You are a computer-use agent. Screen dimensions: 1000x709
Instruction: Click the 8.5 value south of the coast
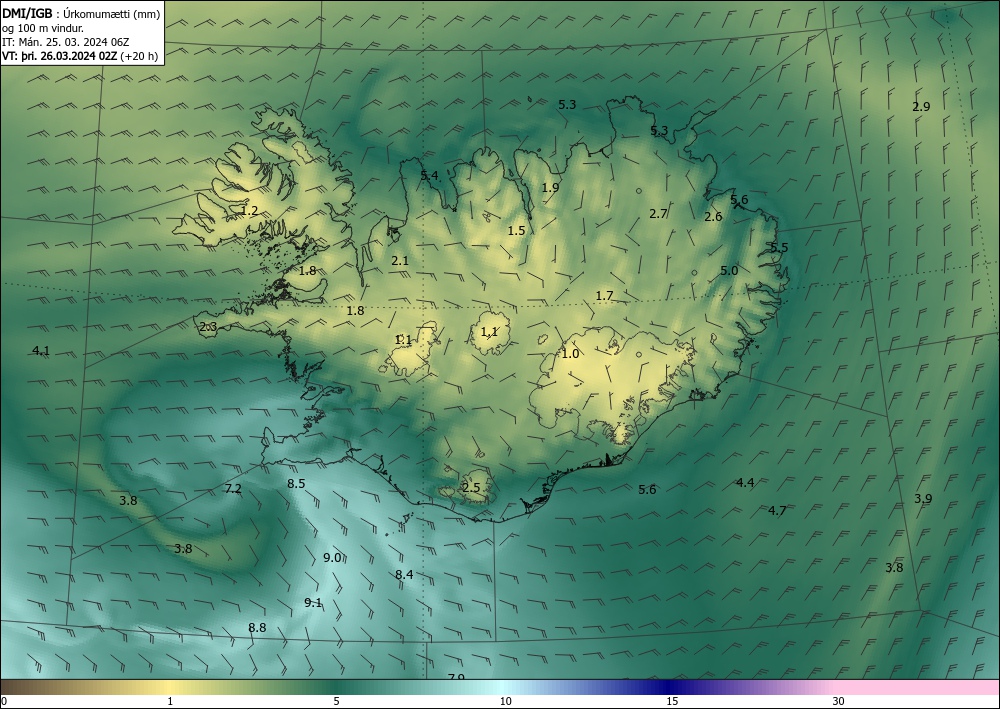click(296, 483)
